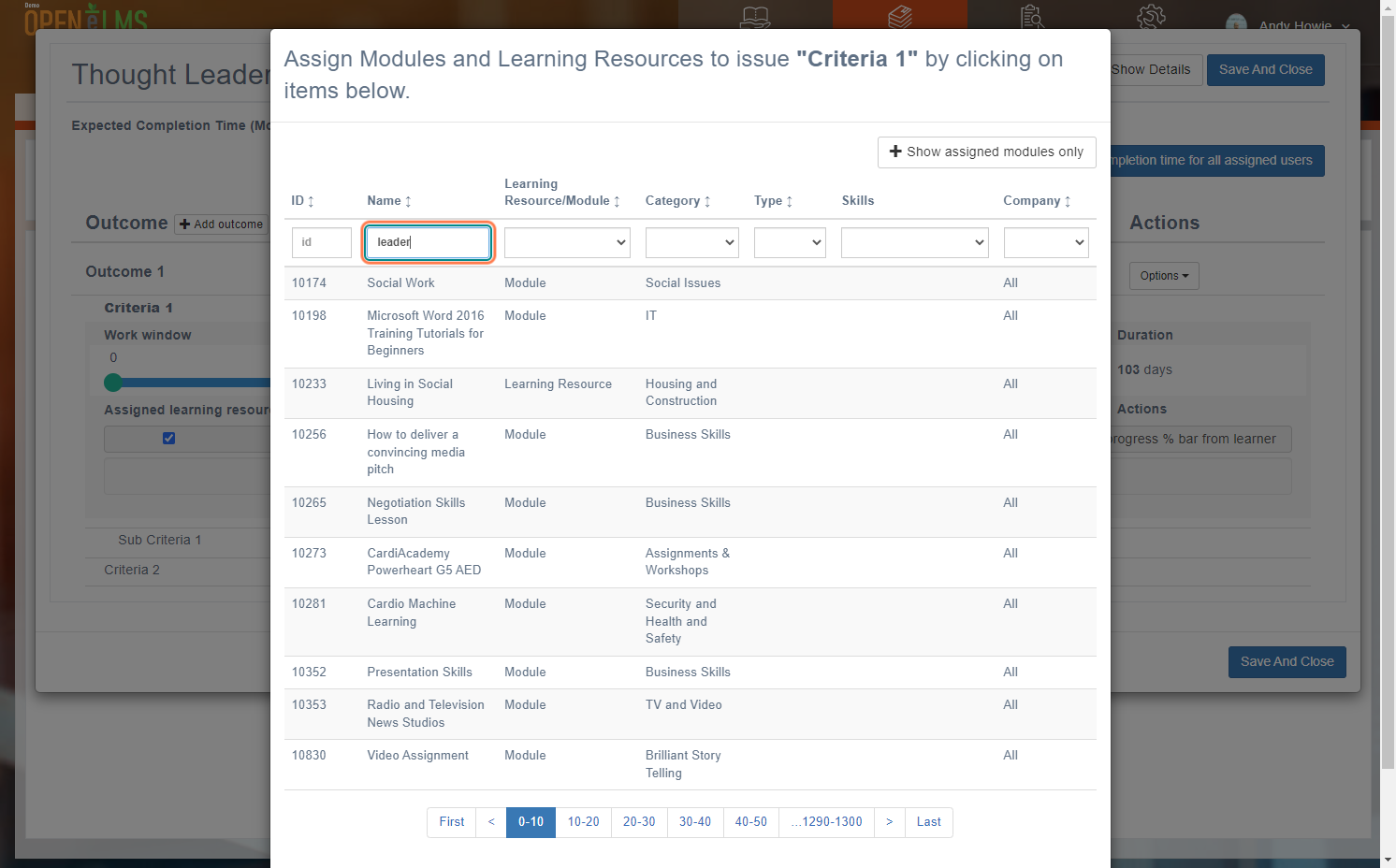Adjust the Work window slider handle
Viewport: 1396px width, 868px height.
tap(113, 382)
